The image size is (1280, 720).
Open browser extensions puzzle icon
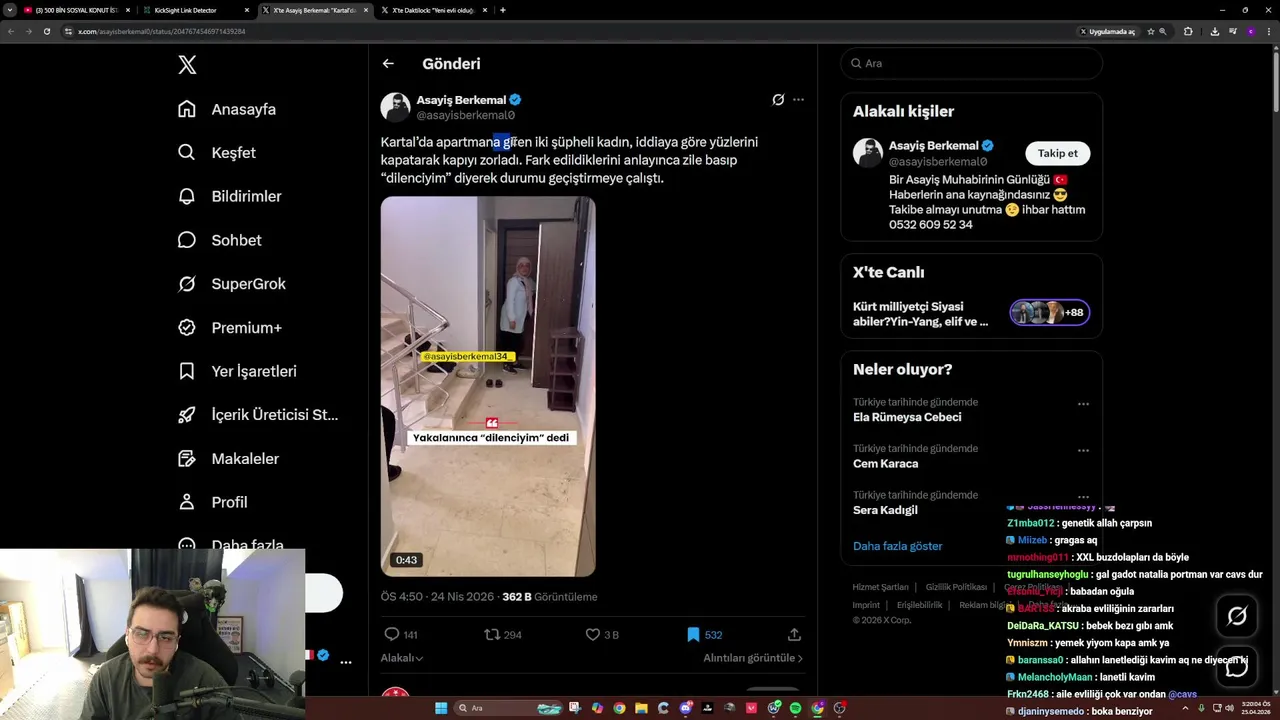(x=1188, y=31)
